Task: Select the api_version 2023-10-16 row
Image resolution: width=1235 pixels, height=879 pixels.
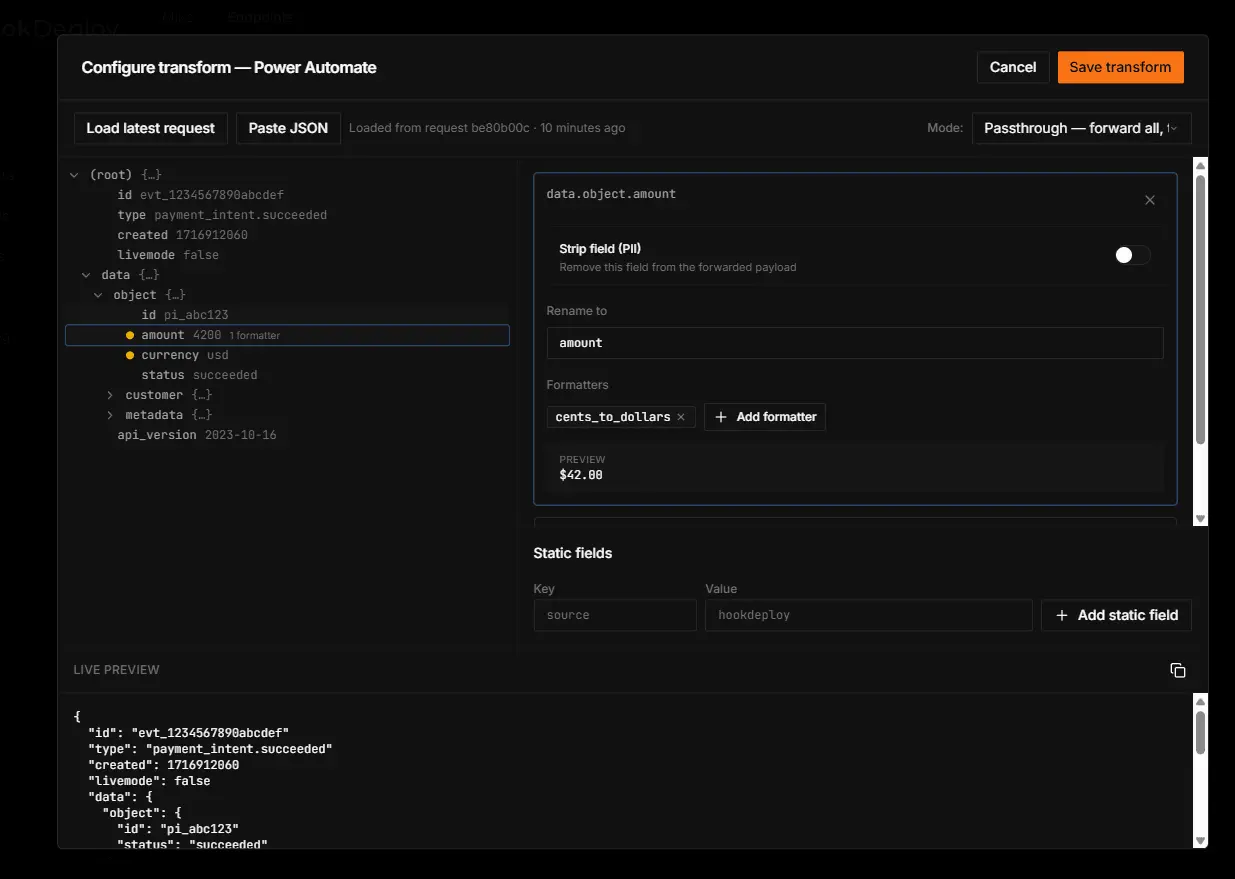Action: 287,435
